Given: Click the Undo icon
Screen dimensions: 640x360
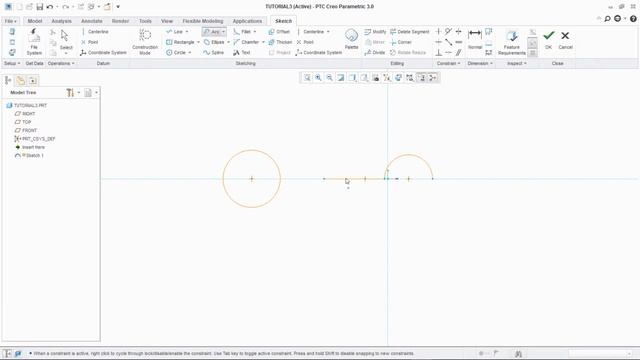Looking at the screenshot, I should (50, 7).
